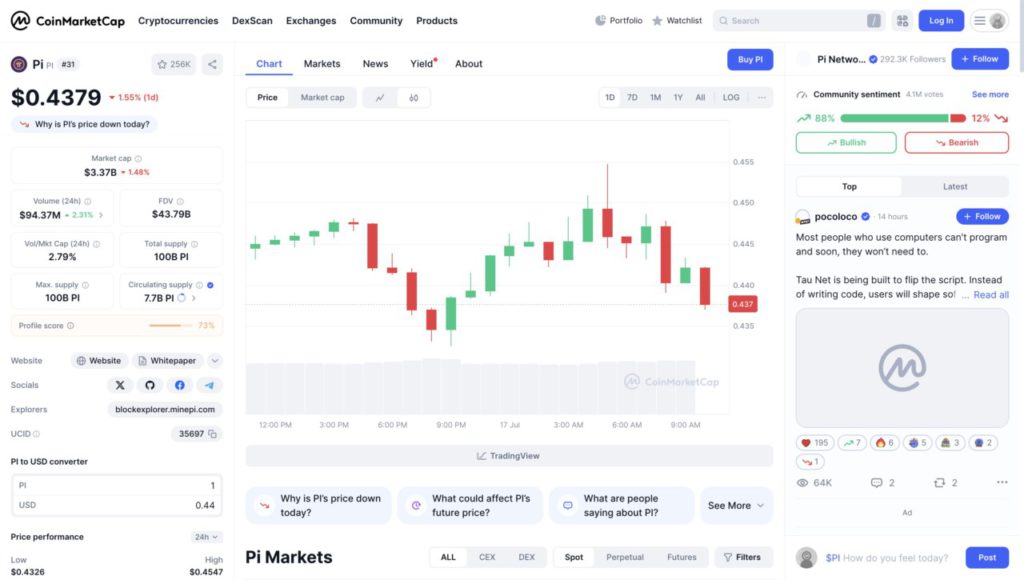The image size is (1024, 580).
Task: Open the Latest posts tab
Action: tap(955, 187)
